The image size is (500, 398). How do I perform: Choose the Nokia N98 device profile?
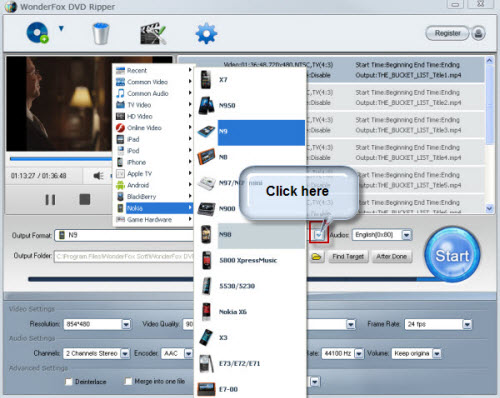(251, 235)
